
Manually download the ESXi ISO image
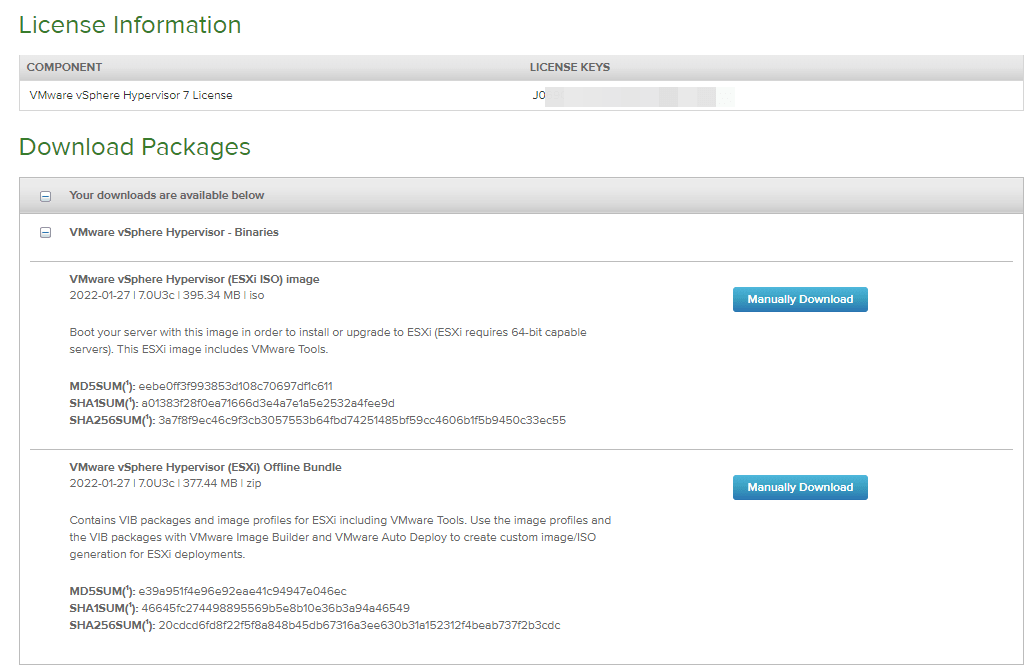click(x=800, y=299)
